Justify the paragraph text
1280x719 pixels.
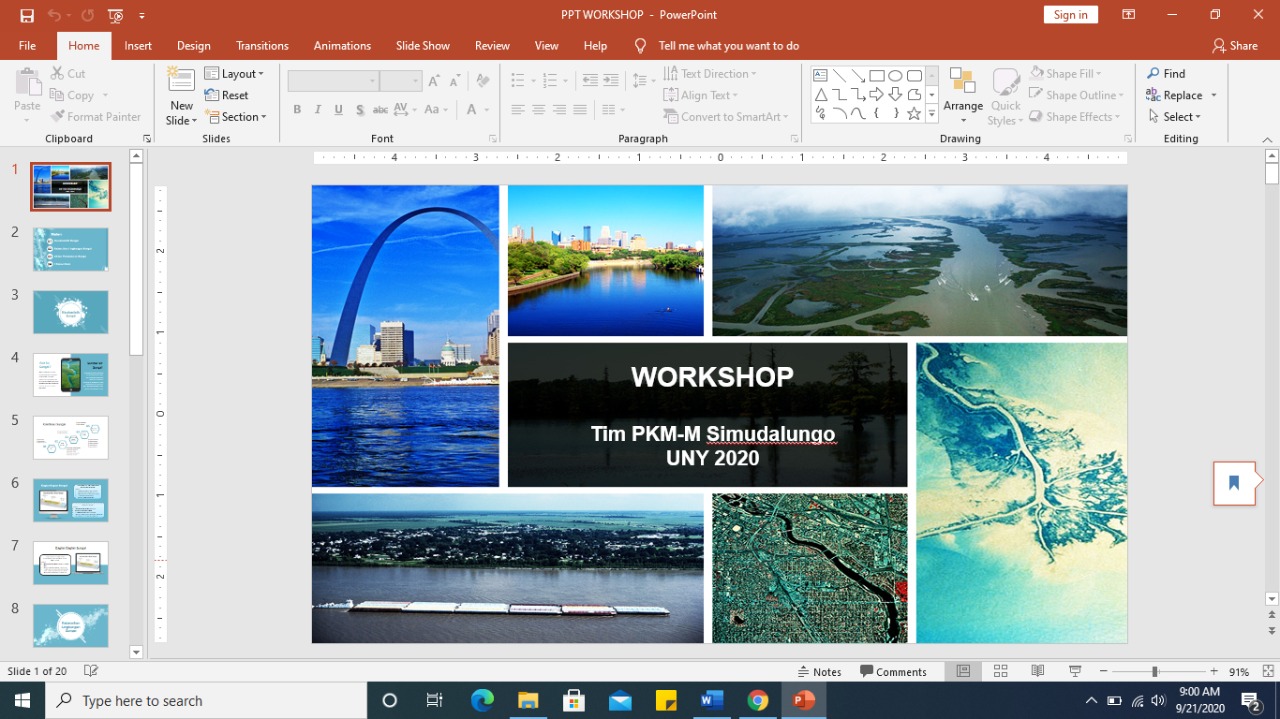tap(580, 110)
